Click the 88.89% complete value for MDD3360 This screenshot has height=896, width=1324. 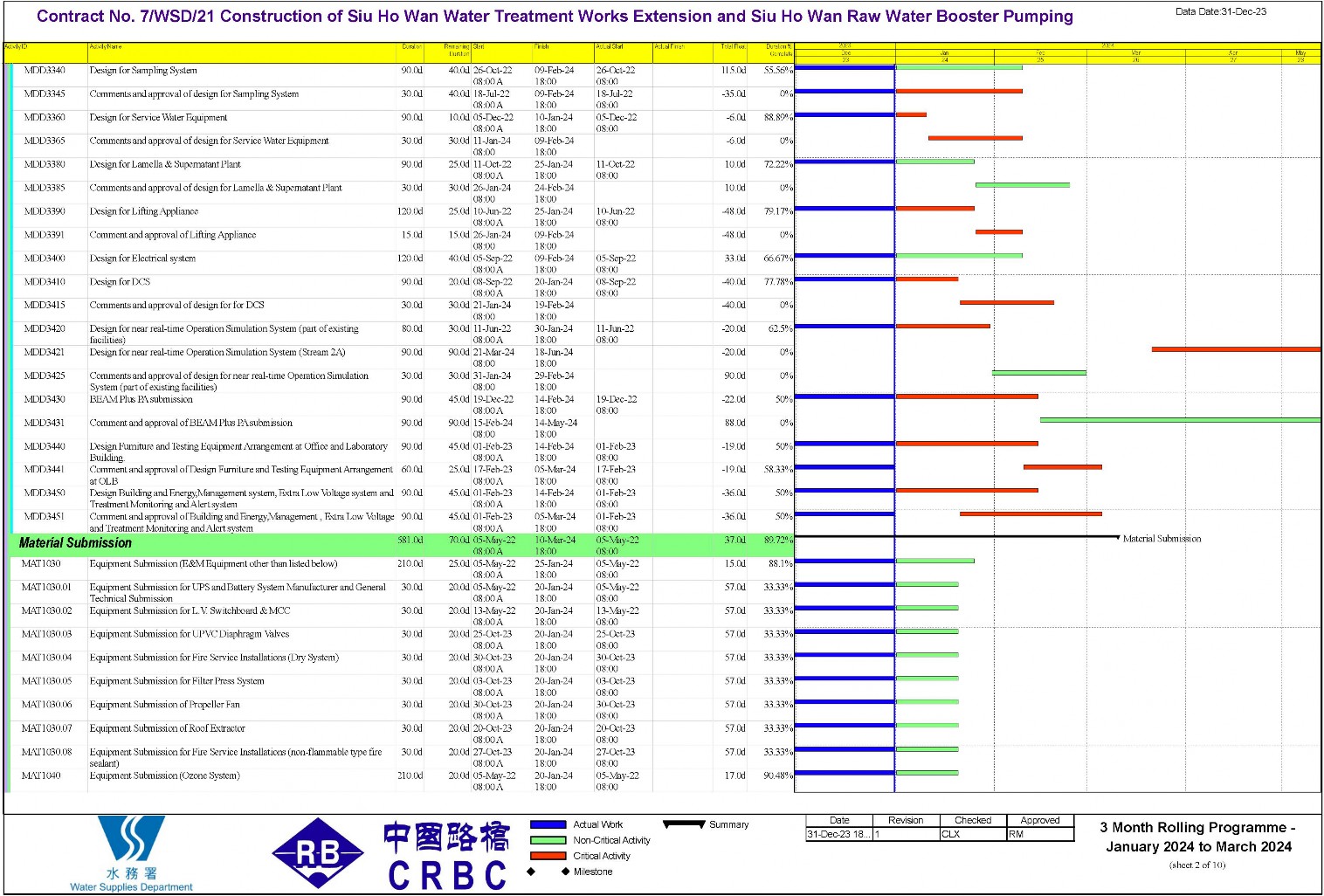pyautogui.click(x=778, y=117)
